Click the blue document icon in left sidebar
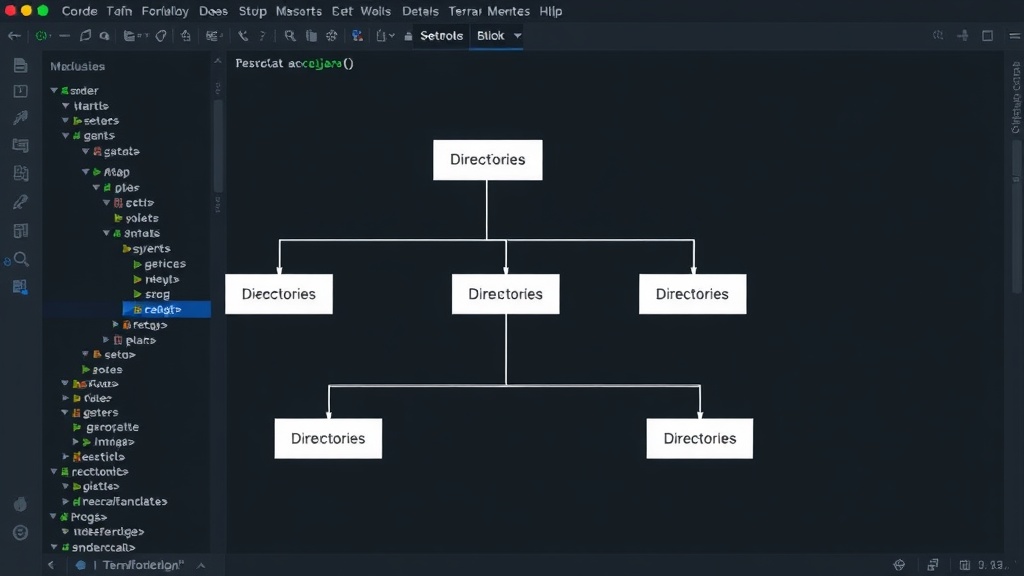1024x576 pixels. click(x=20, y=287)
